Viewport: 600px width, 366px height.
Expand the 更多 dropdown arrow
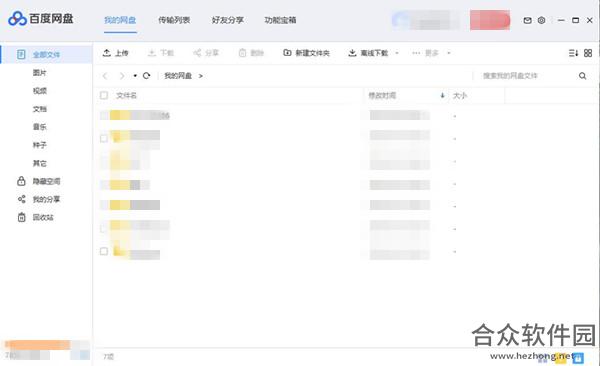449,53
